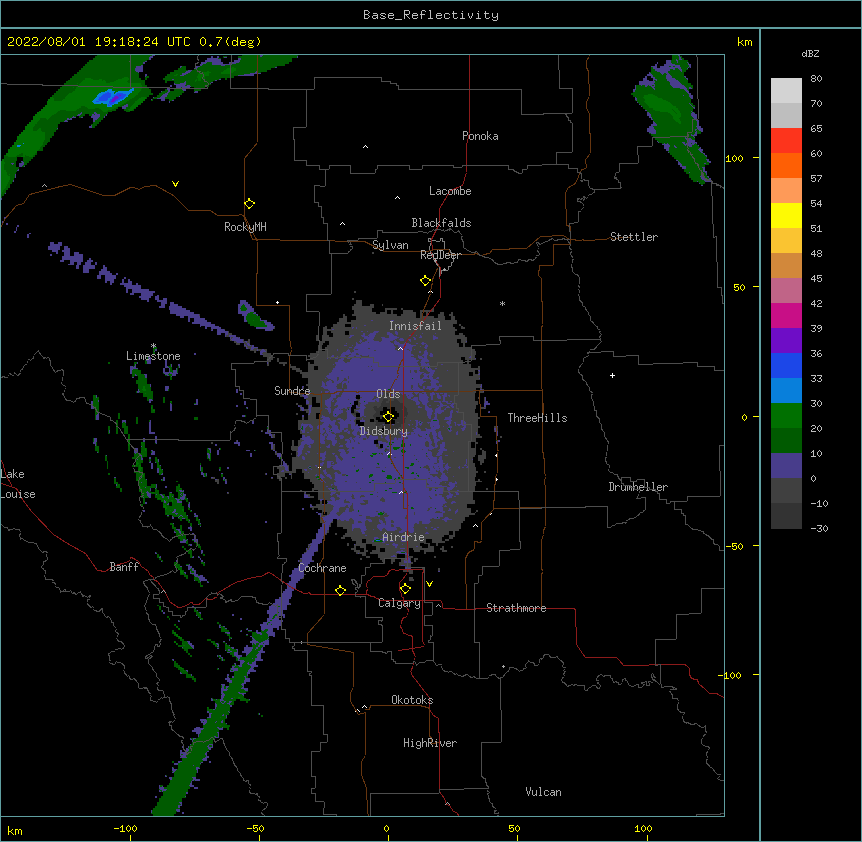Image resolution: width=862 pixels, height=842 pixels.
Task: Click the Banff label
Action: (124, 567)
